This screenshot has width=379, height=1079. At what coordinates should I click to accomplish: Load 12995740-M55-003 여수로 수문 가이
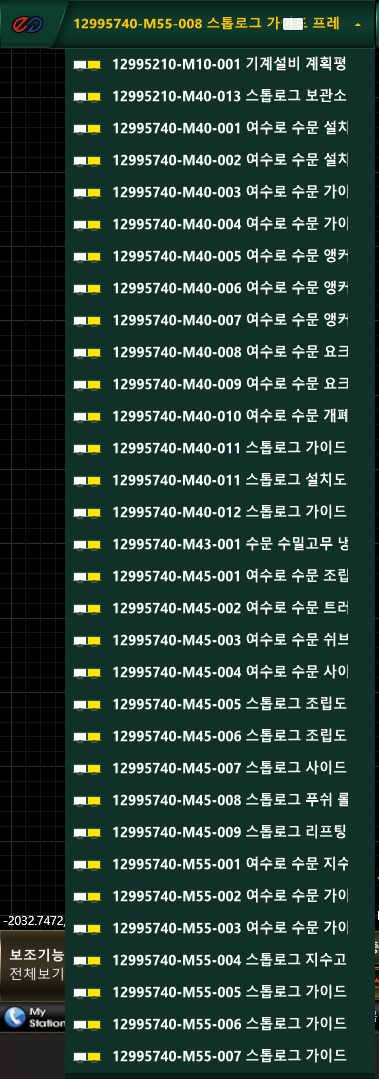coord(219,928)
